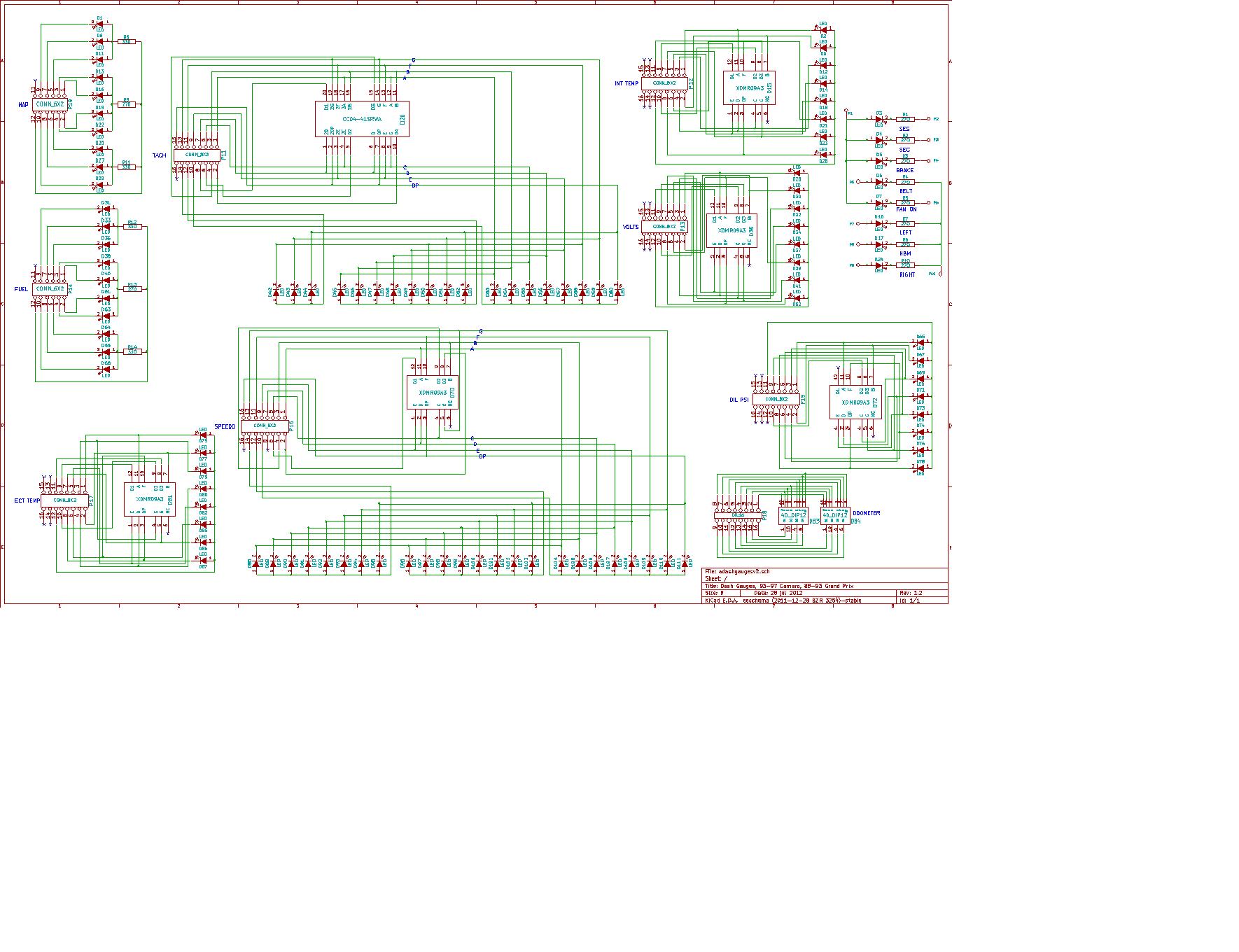The image size is (1239, 952).
Task: Select the ODOMETER label
Action: (x=866, y=513)
